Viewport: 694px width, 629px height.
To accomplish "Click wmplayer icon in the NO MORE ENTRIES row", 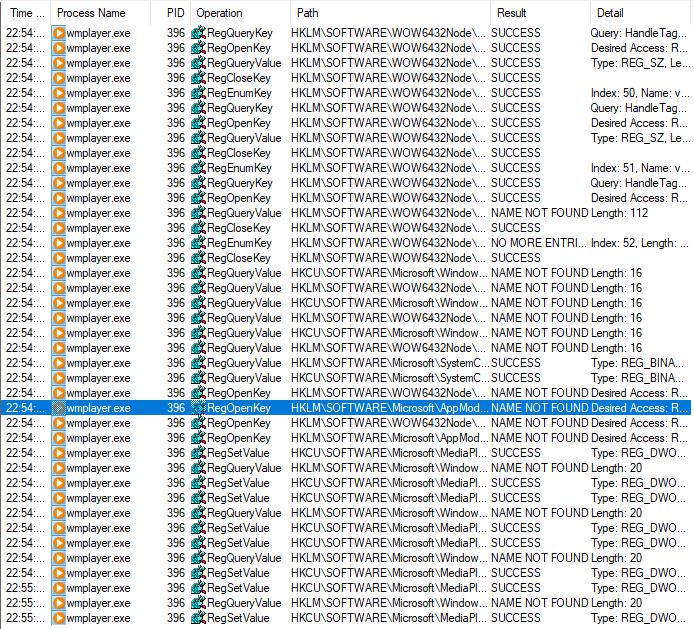I will click(x=58, y=243).
